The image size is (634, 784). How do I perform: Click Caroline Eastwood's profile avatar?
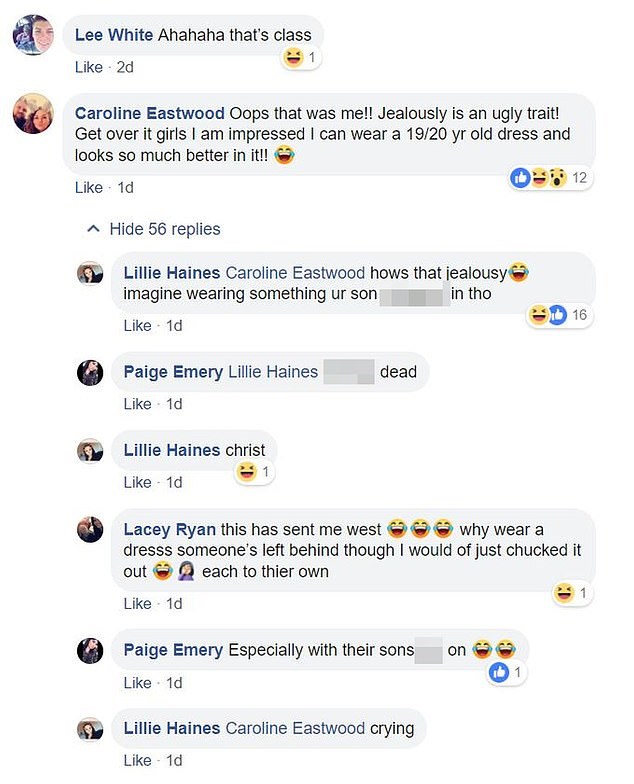pos(32,113)
